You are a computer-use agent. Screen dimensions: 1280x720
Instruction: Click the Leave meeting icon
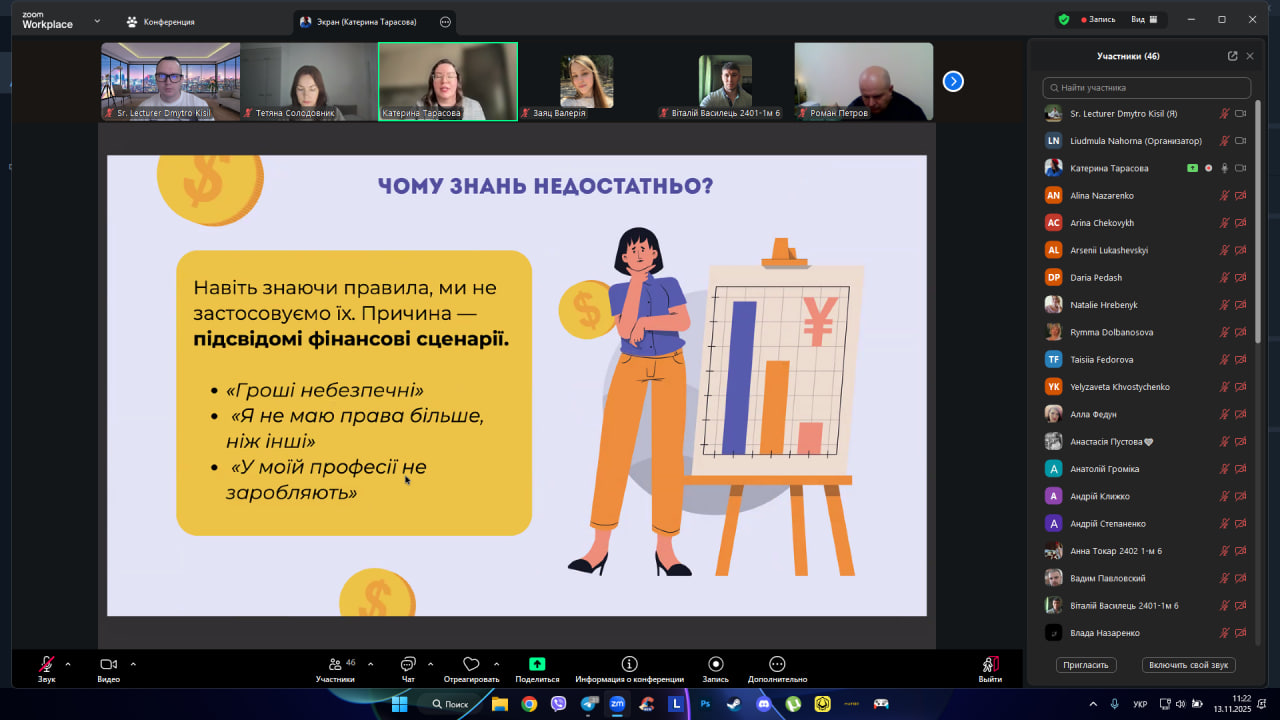click(990, 665)
